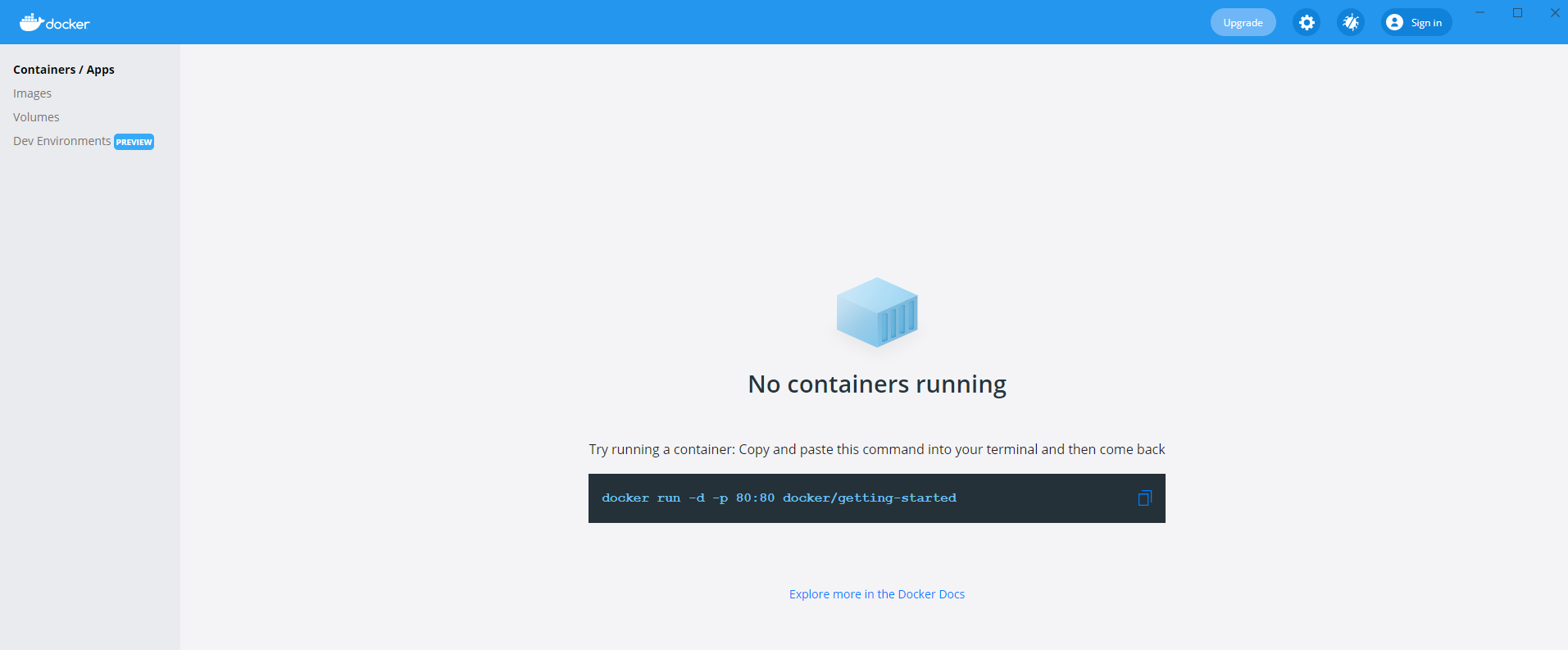Image resolution: width=1568 pixels, height=650 pixels.
Task: Copy the docker run command
Action: [x=1145, y=498]
